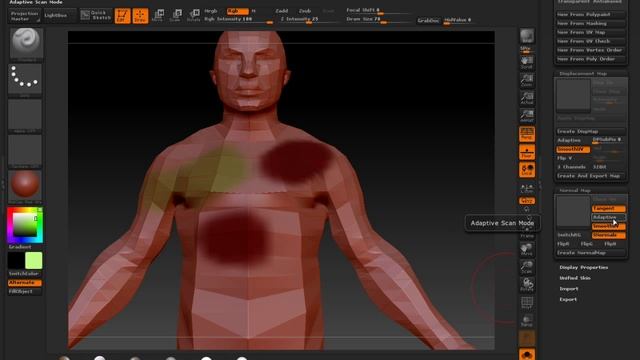
Task: Activate Quick Sketch
Action: tap(96, 16)
